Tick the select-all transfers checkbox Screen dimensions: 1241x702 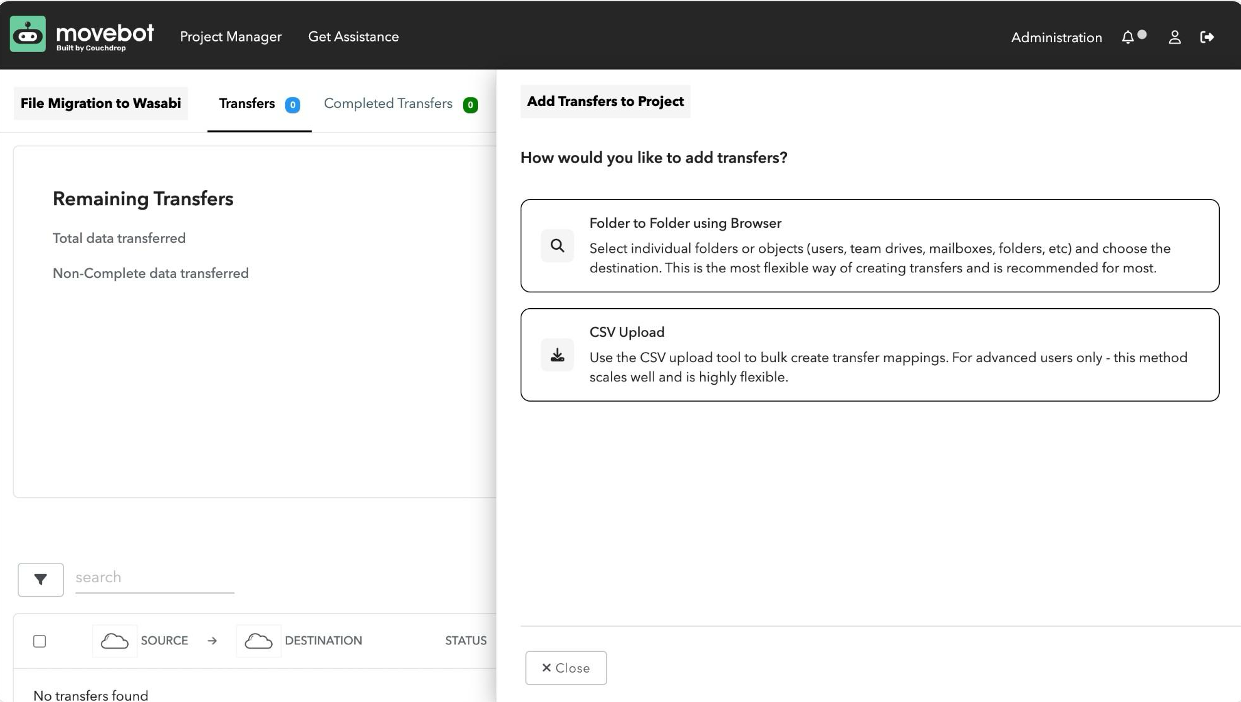(40, 641)
